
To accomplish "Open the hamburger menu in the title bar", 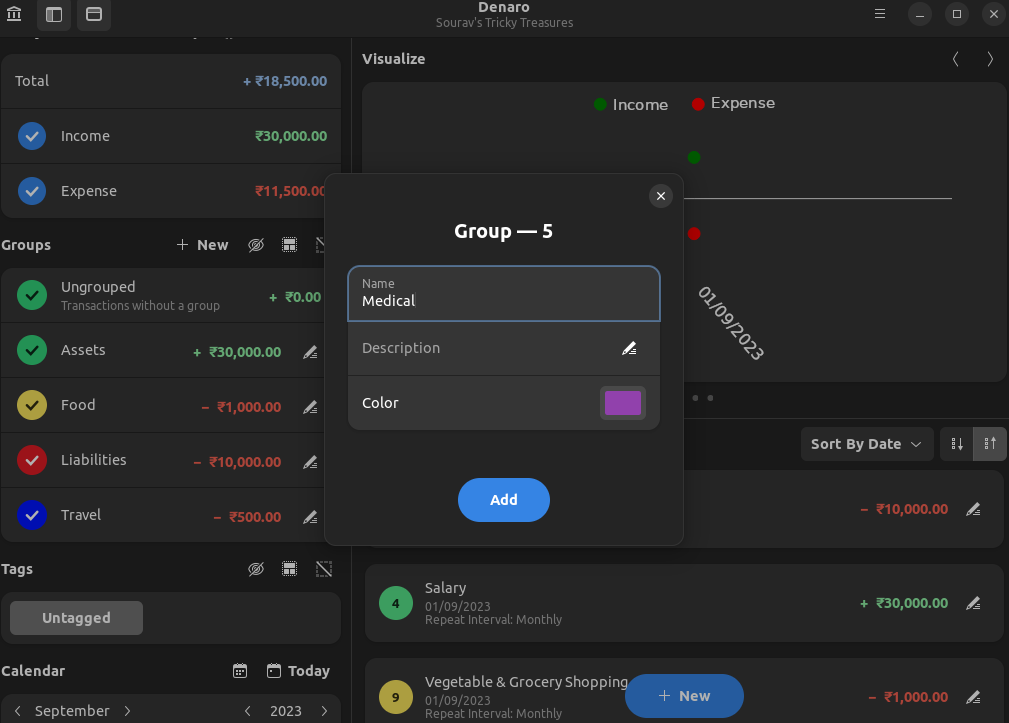I will click(x=878, y=14).
